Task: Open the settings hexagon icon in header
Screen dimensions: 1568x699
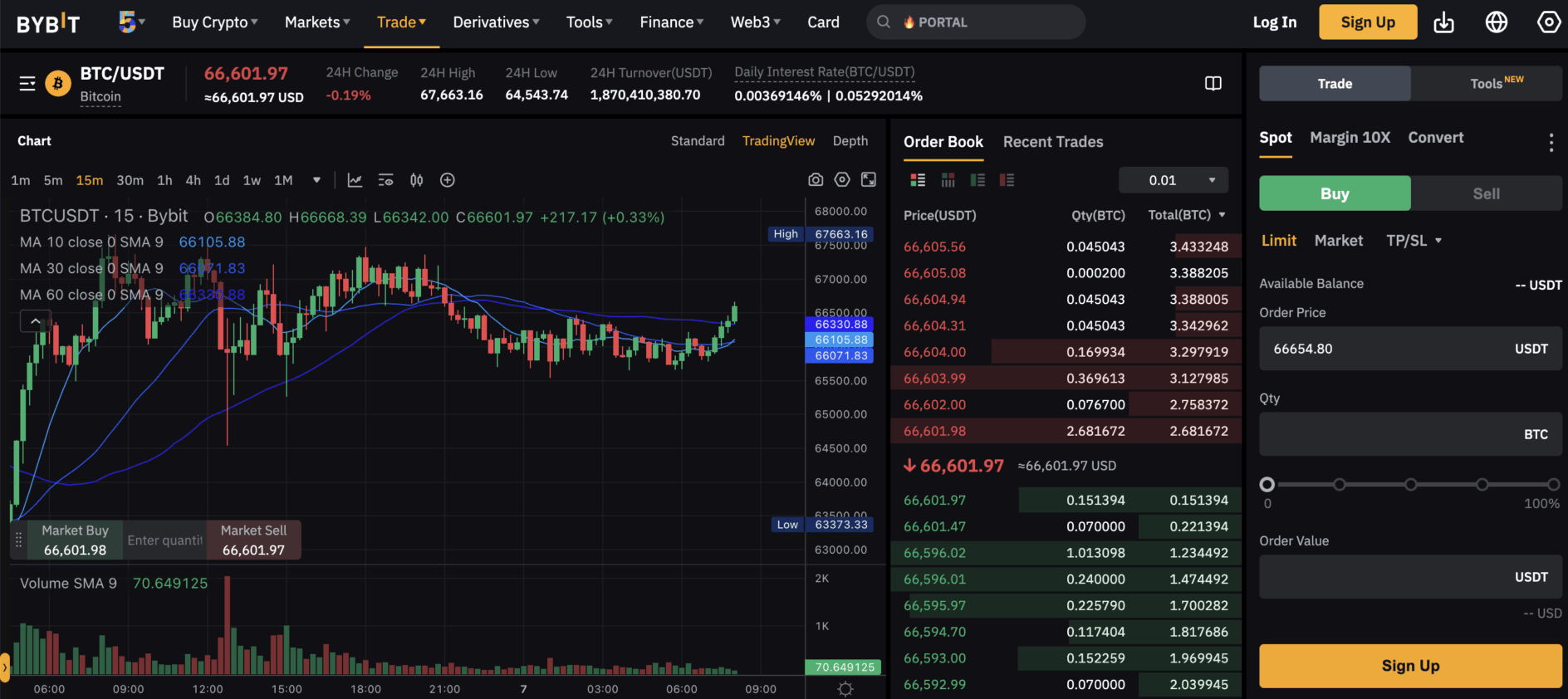Action: [x=1549, y=22]
